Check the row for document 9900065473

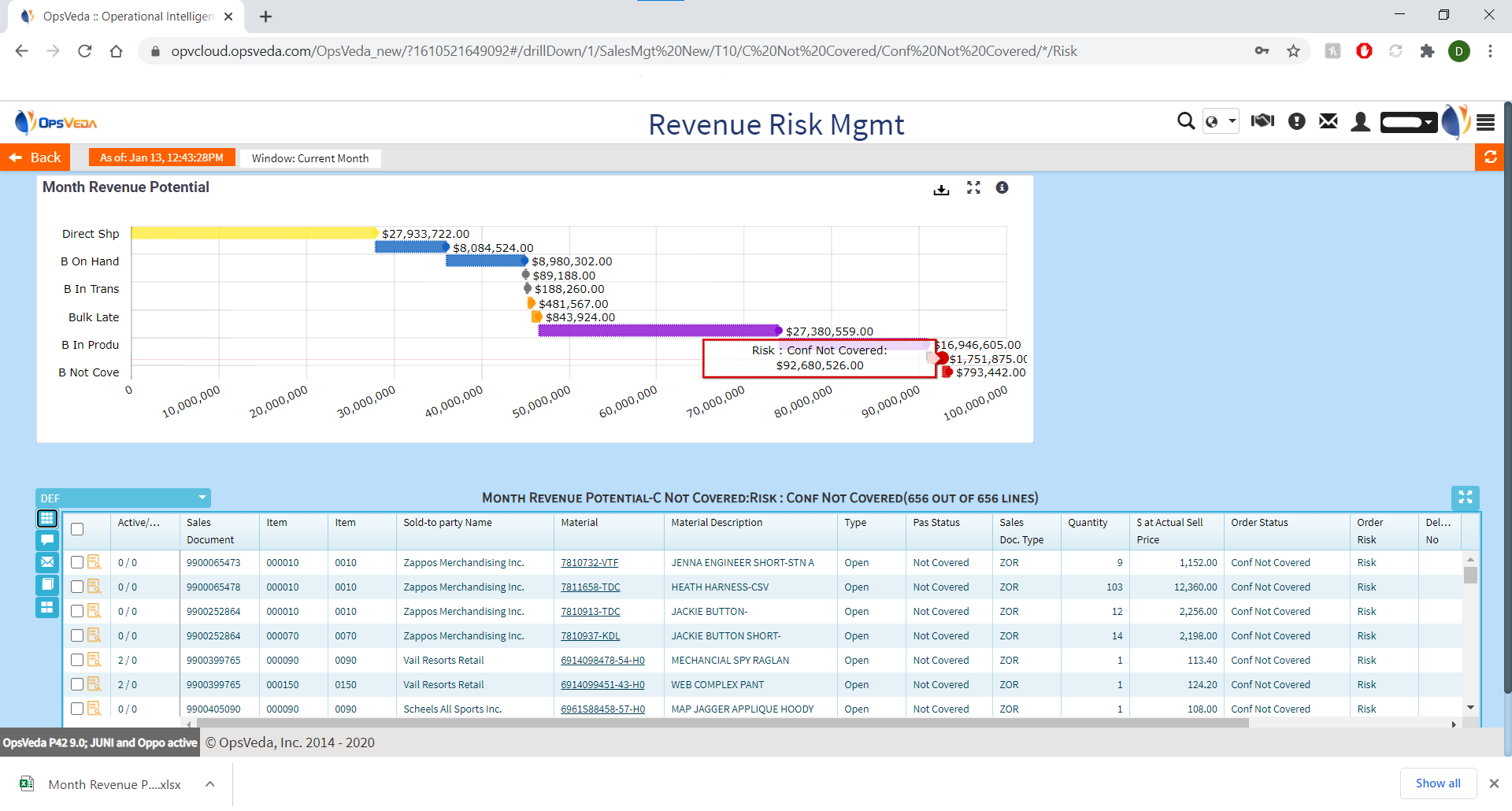tap(77, 563)
